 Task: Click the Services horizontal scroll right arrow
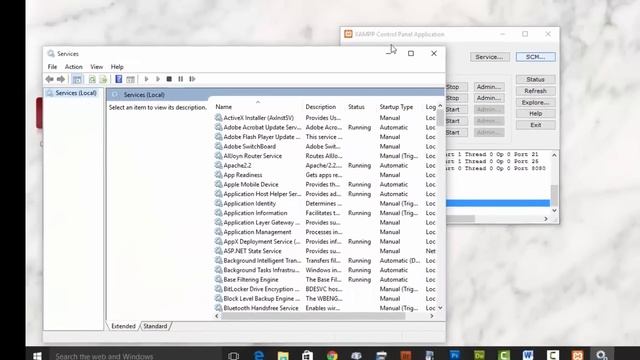[431, 316]
